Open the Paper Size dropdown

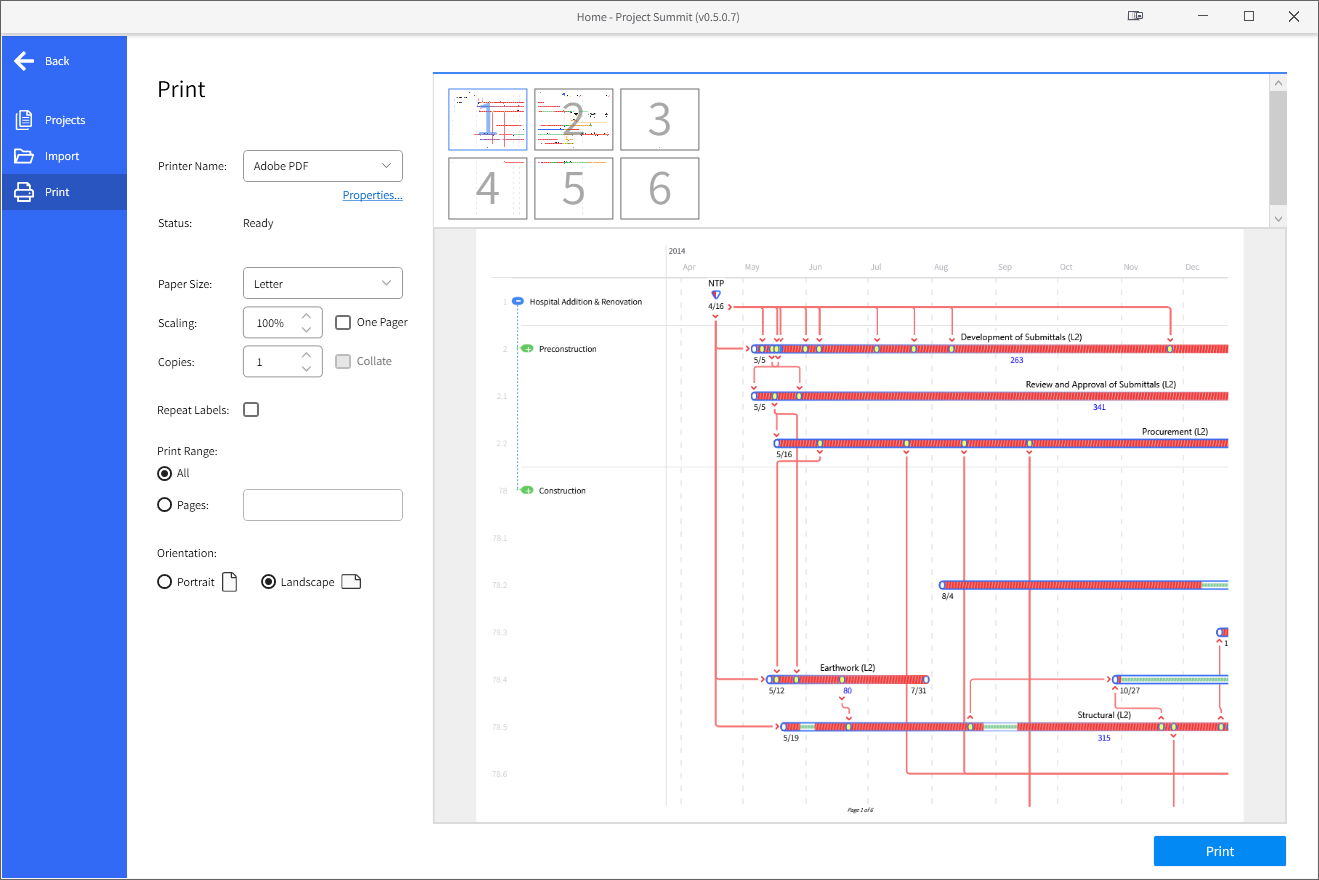322,284
